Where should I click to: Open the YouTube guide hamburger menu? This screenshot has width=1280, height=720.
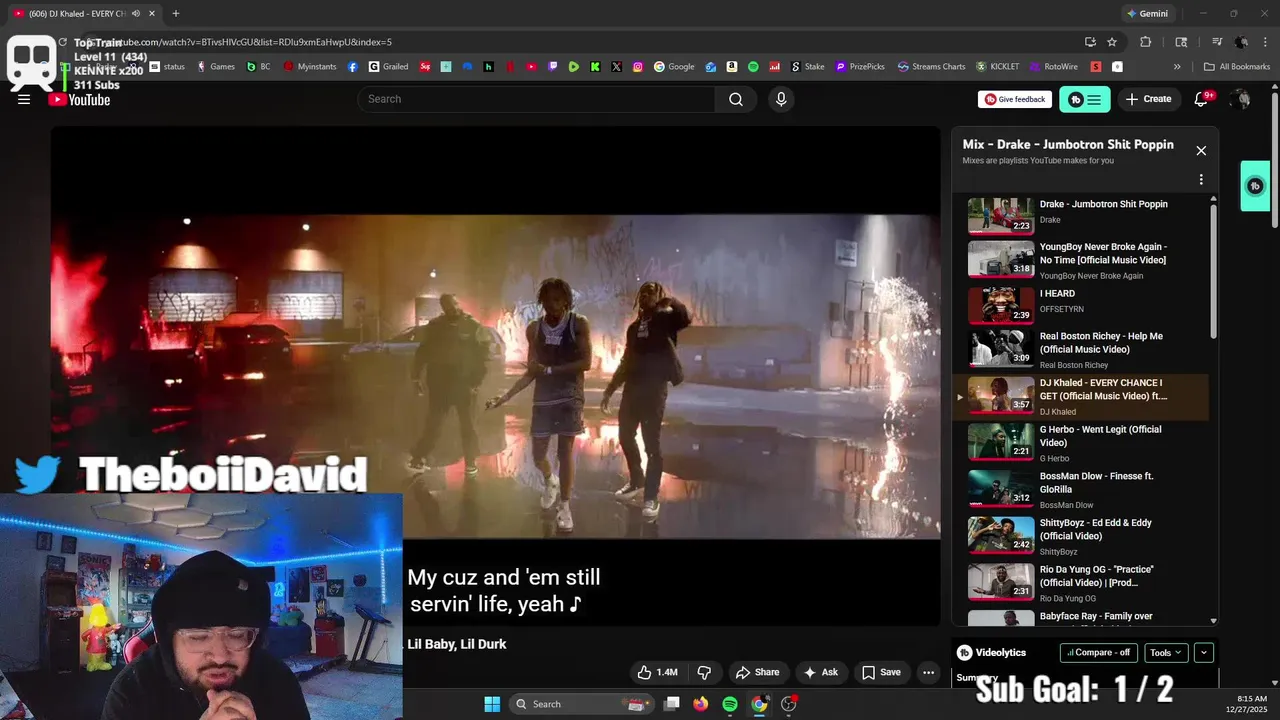click(24, 99)
